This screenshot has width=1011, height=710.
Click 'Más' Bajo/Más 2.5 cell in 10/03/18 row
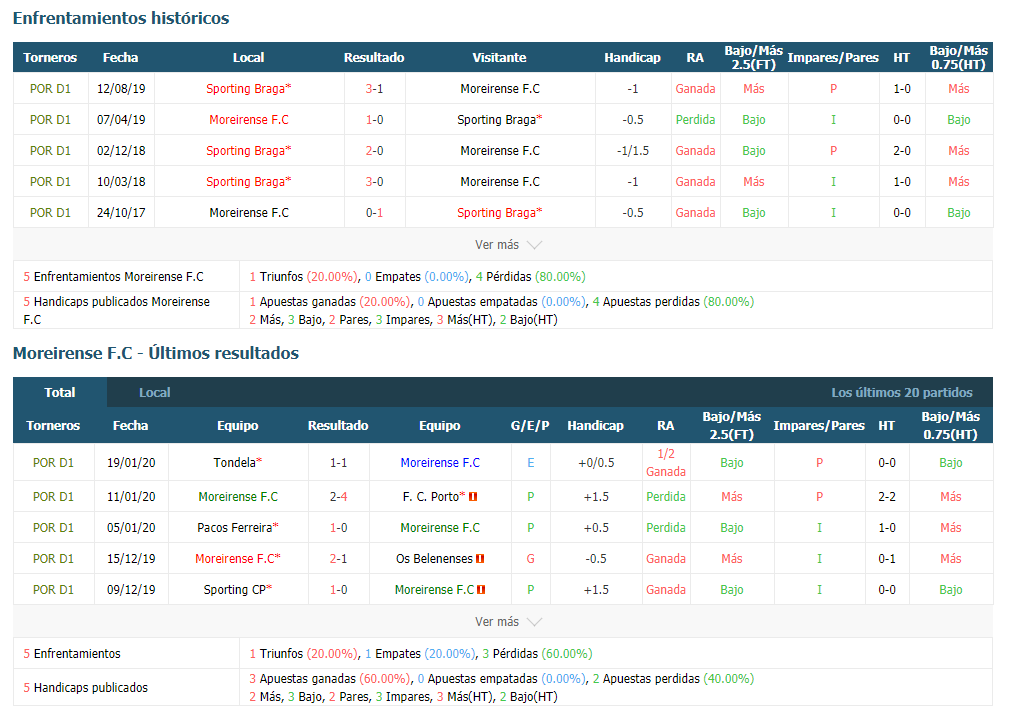pos(754,182)
